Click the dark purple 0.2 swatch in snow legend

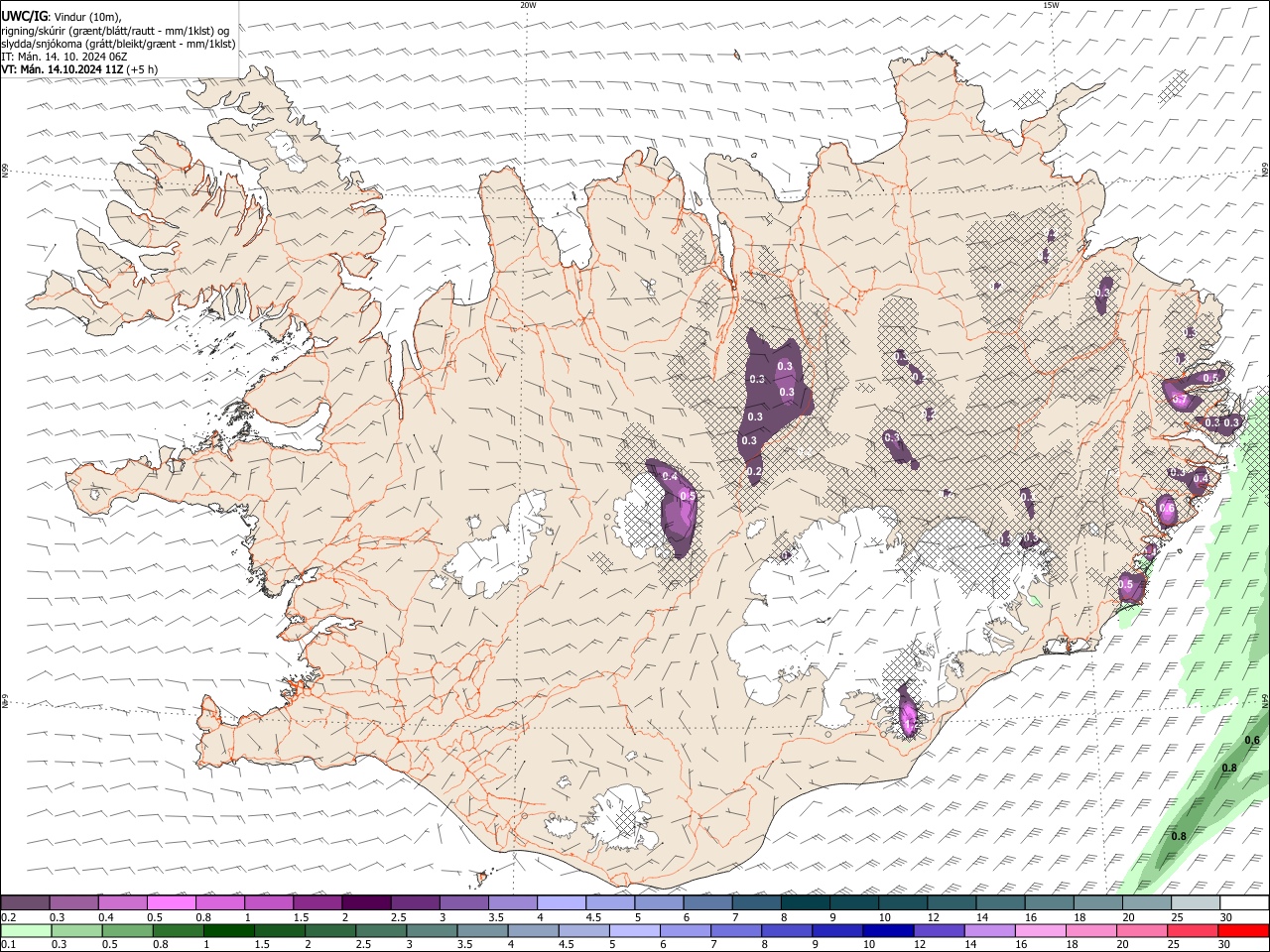click(x=25, y=902)
